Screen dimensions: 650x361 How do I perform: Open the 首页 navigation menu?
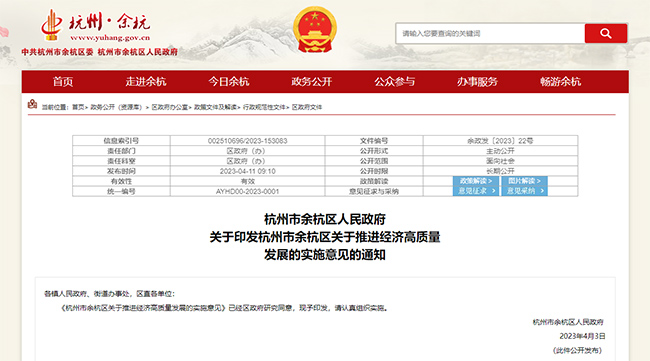(x=63, y=82)
